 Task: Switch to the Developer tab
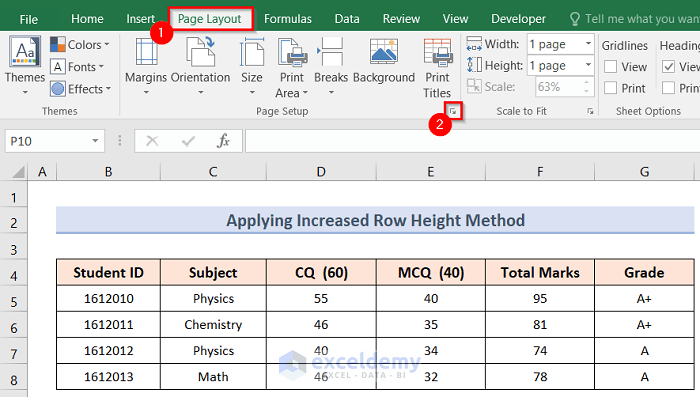tap(518, 19)
